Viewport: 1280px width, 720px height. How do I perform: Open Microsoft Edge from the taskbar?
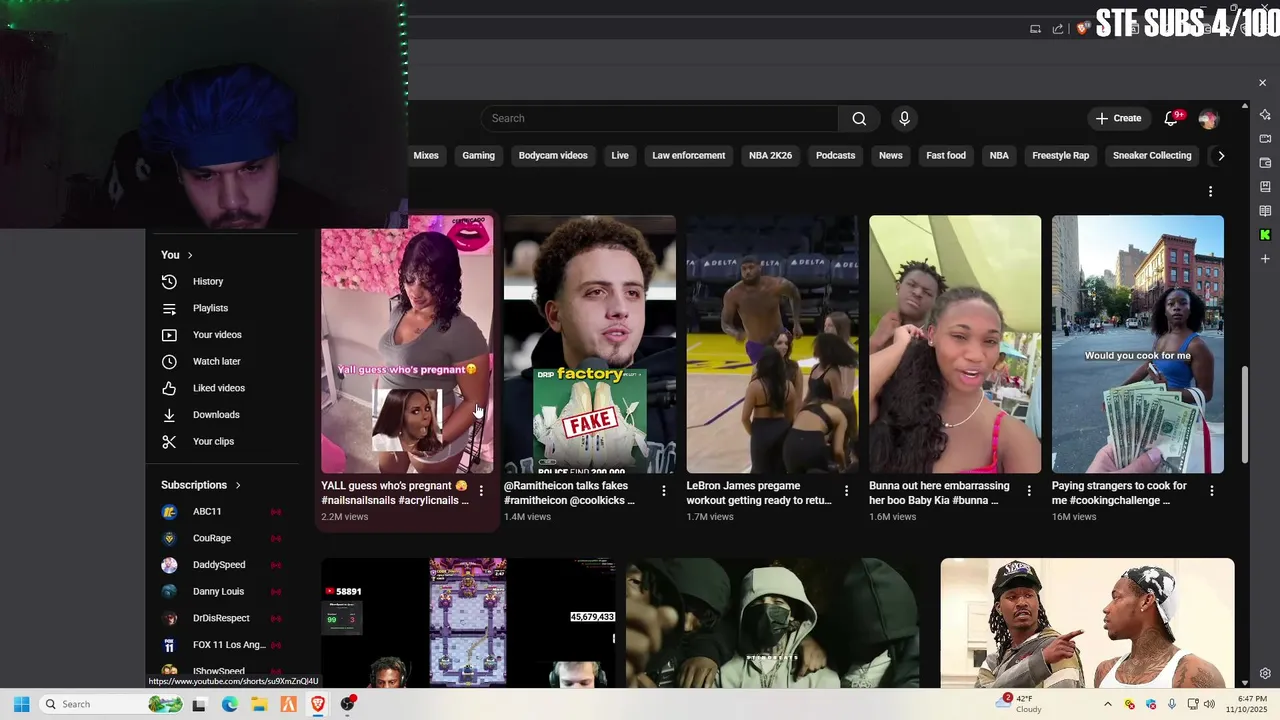[x=229, y=704]
